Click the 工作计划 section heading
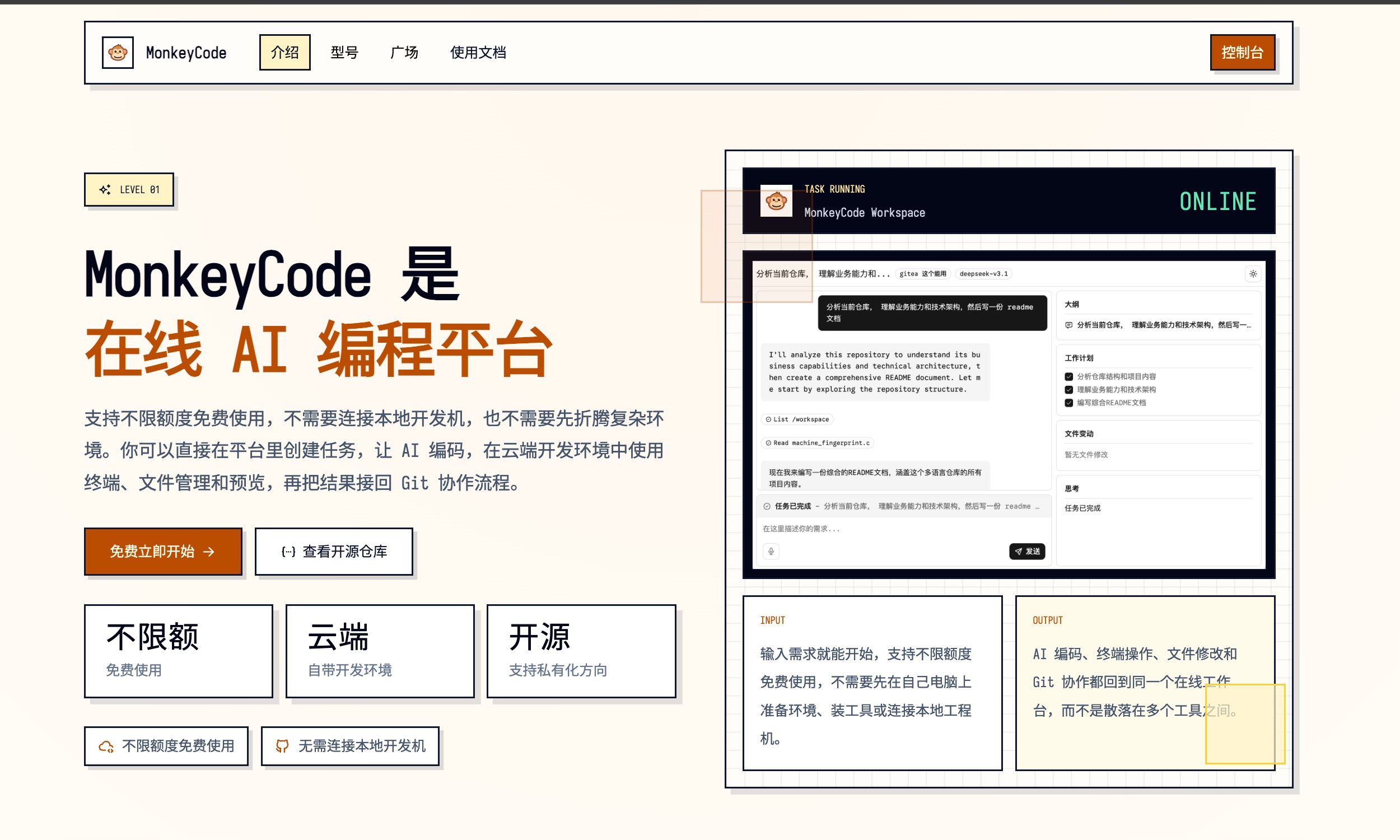 1079,358
